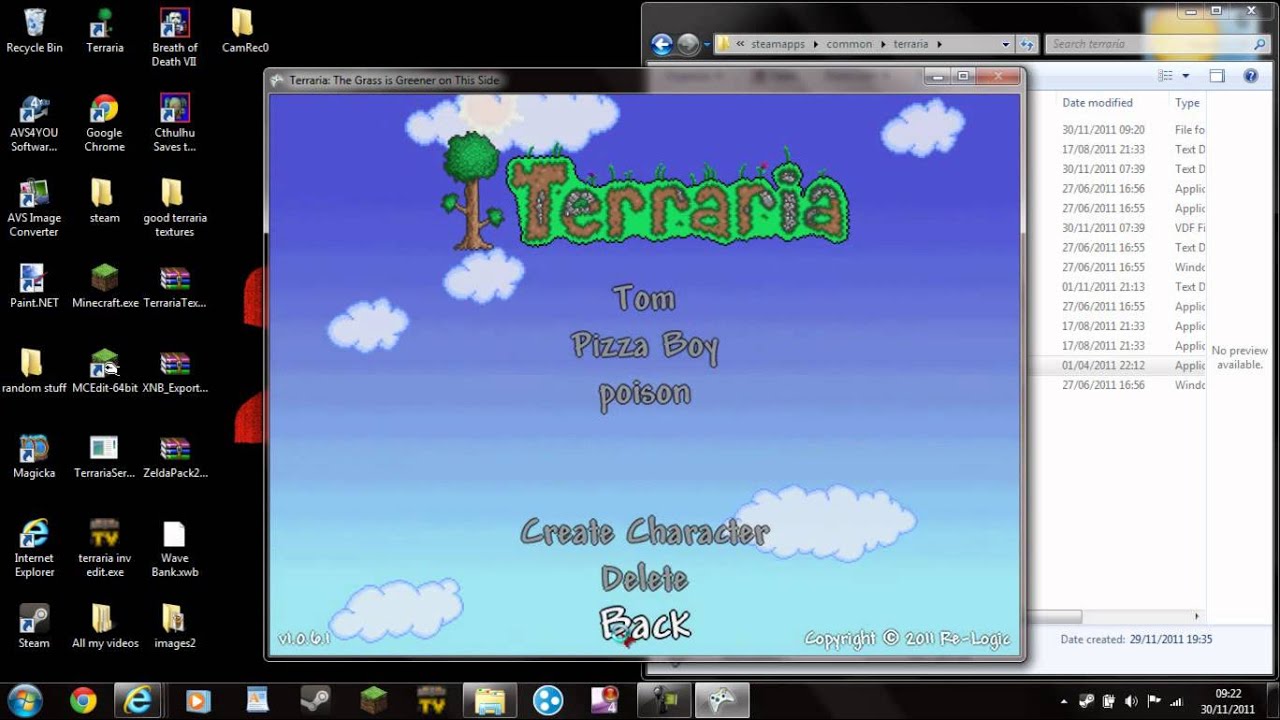Open Steam from the taskbar
This screenshot has width=1280, height=720.
point(315,700)
